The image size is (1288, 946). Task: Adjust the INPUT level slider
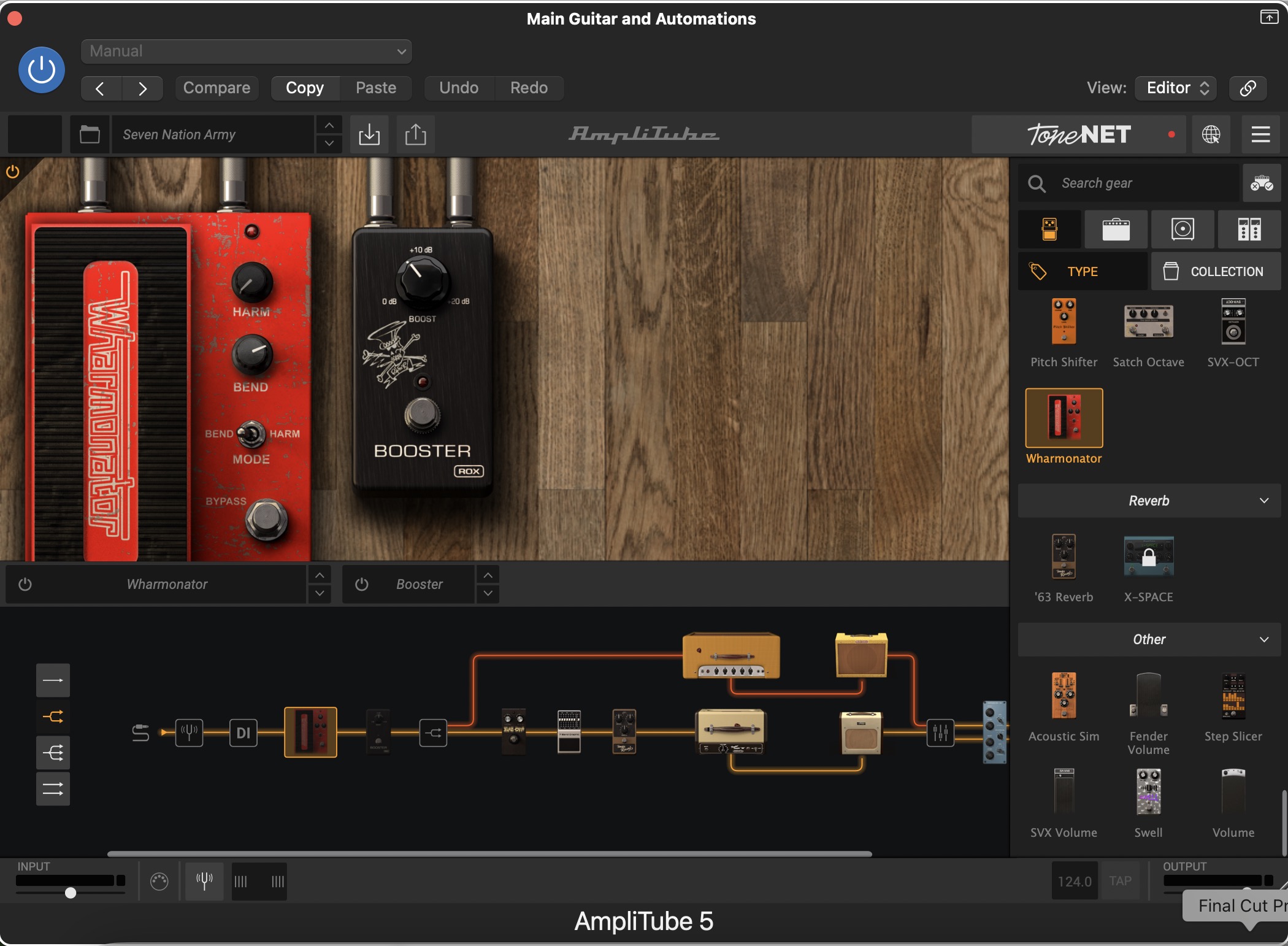tap(71, 893)
